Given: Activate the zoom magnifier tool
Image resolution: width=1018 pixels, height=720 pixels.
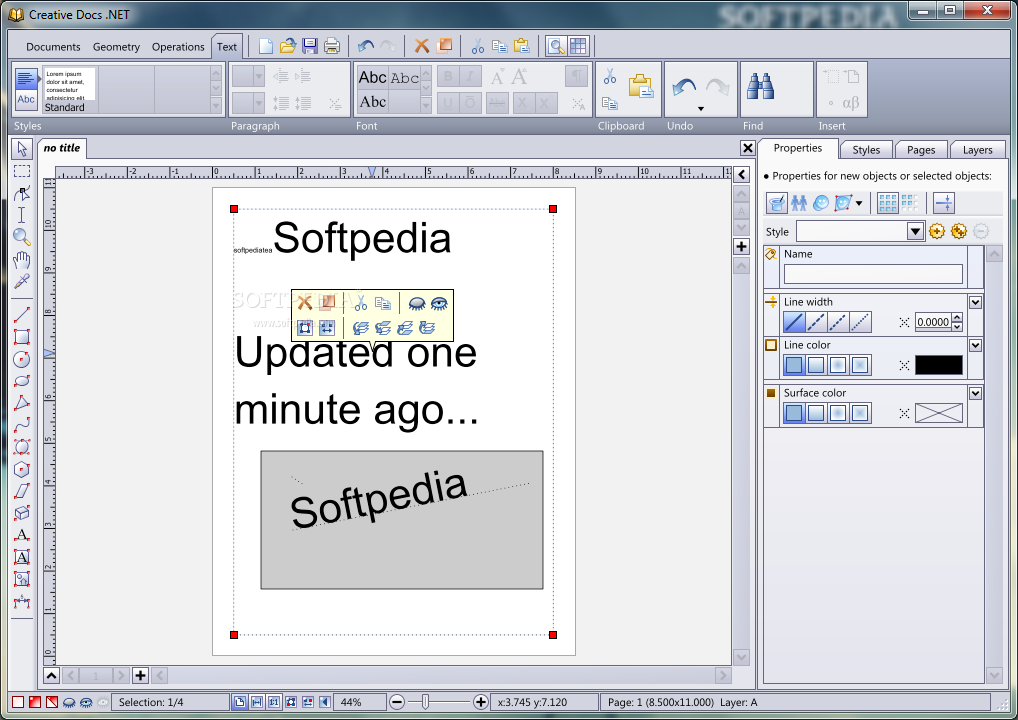Looking at the screenshot, I should (22, 237).
